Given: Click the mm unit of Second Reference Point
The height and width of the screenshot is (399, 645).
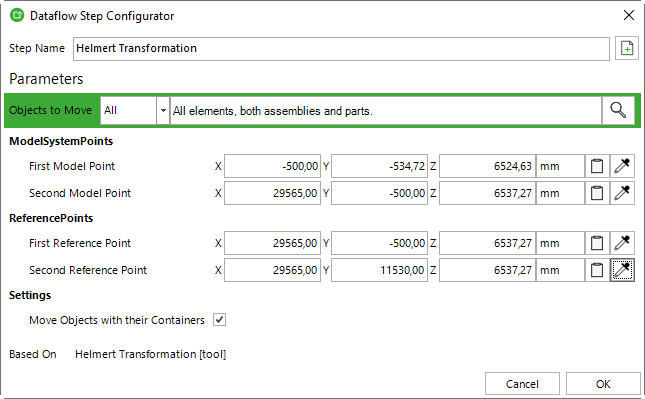Looking at the screenshot, I should [560, 270].
